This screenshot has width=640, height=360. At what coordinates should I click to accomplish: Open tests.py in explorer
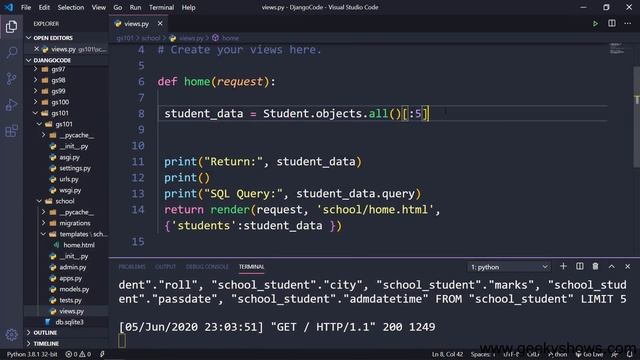tap(70, 300)
